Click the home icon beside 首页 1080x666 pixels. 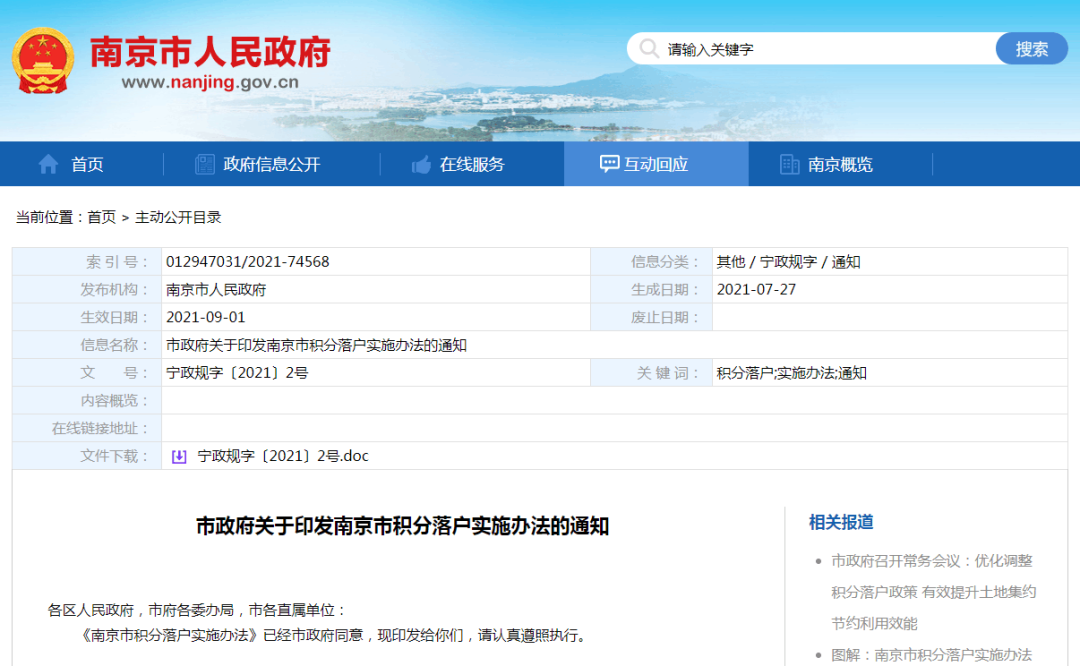coord(48,165)
